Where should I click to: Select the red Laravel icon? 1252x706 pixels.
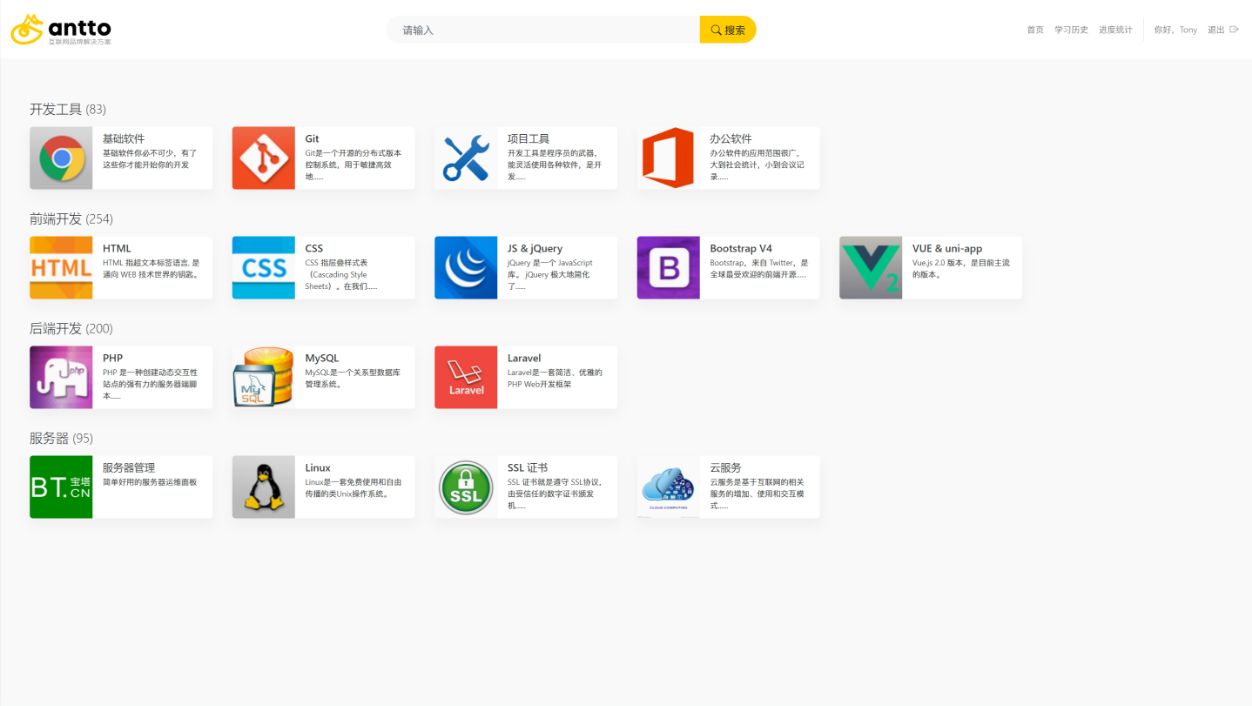tap(466, 377)
